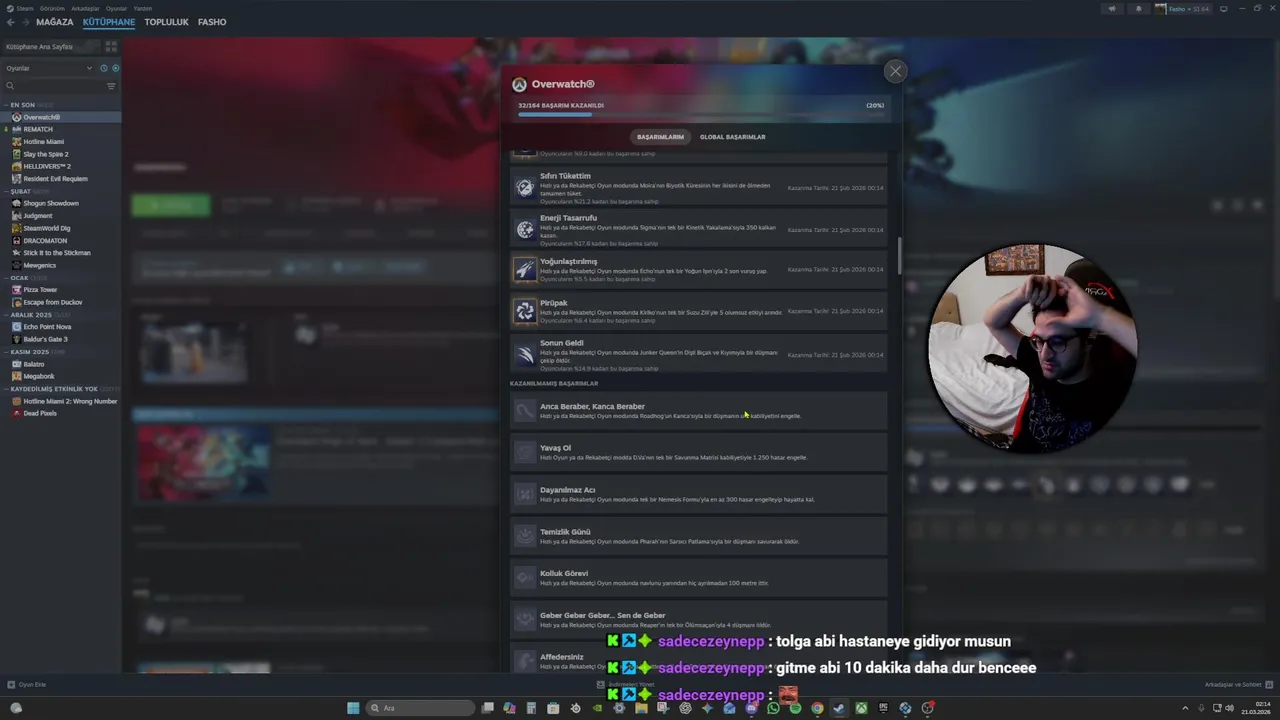Select Hotline Miami in the library
This screenshot has width=1280, height=720.
(x=61, y=142)
